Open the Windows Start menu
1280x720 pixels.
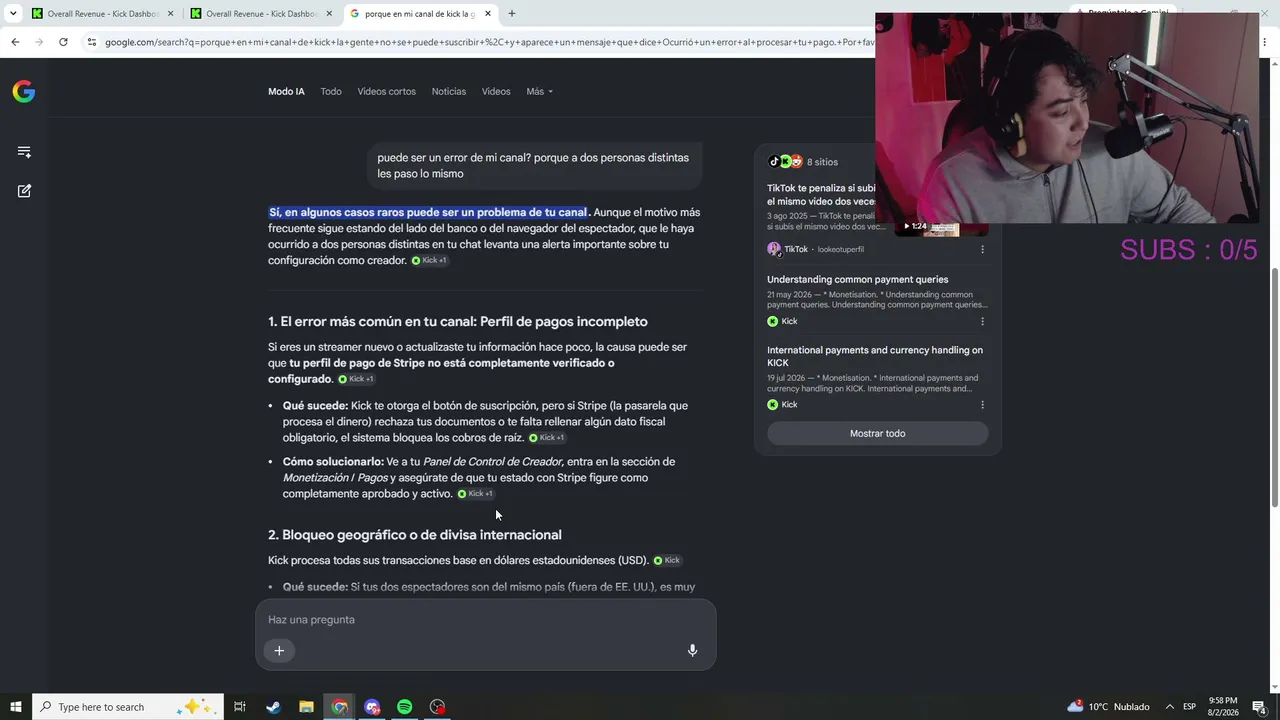pos(15,707)
